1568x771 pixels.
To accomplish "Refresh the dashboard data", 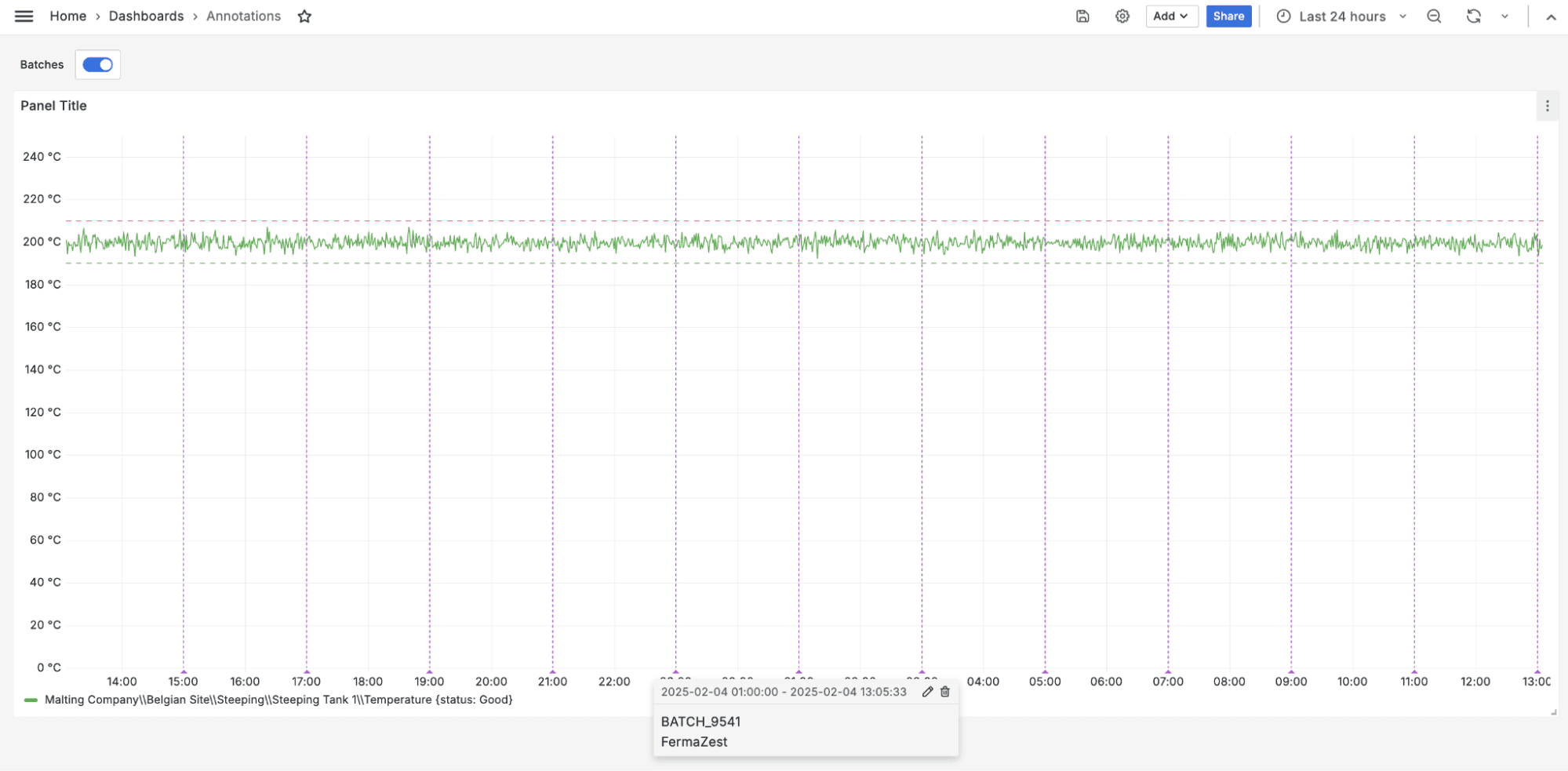I will [1474, 16].
